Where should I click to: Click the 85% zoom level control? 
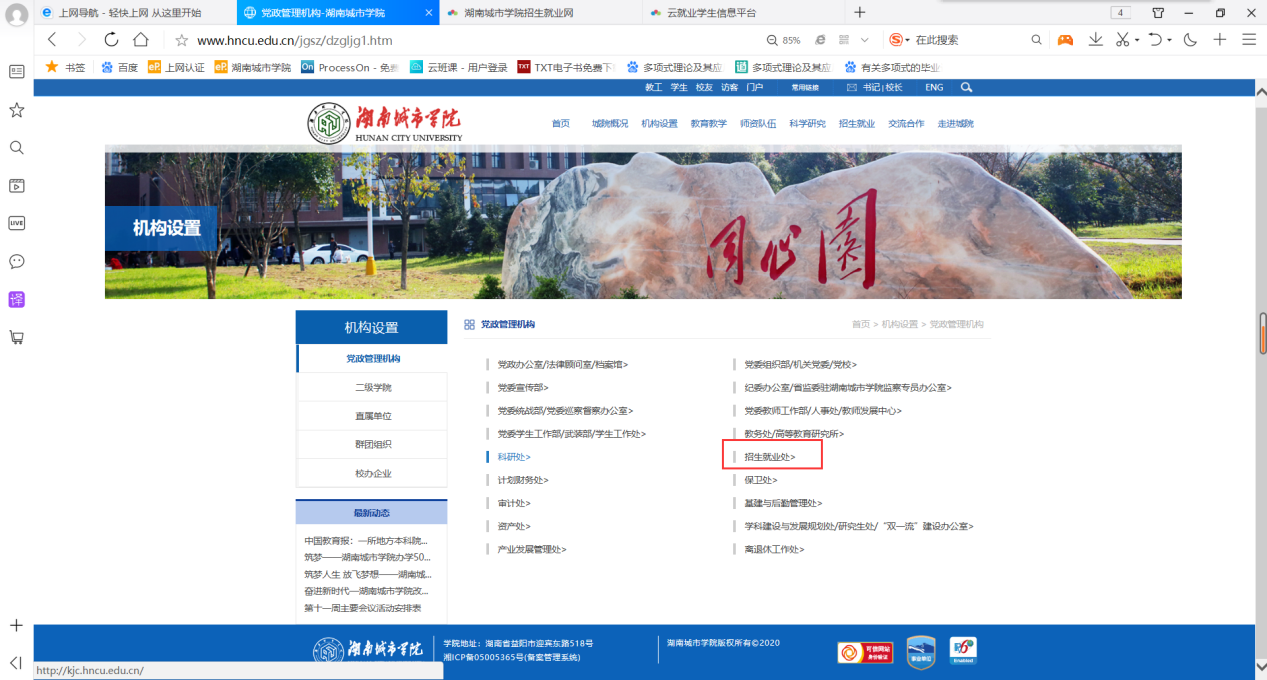[x=784, y=40]
